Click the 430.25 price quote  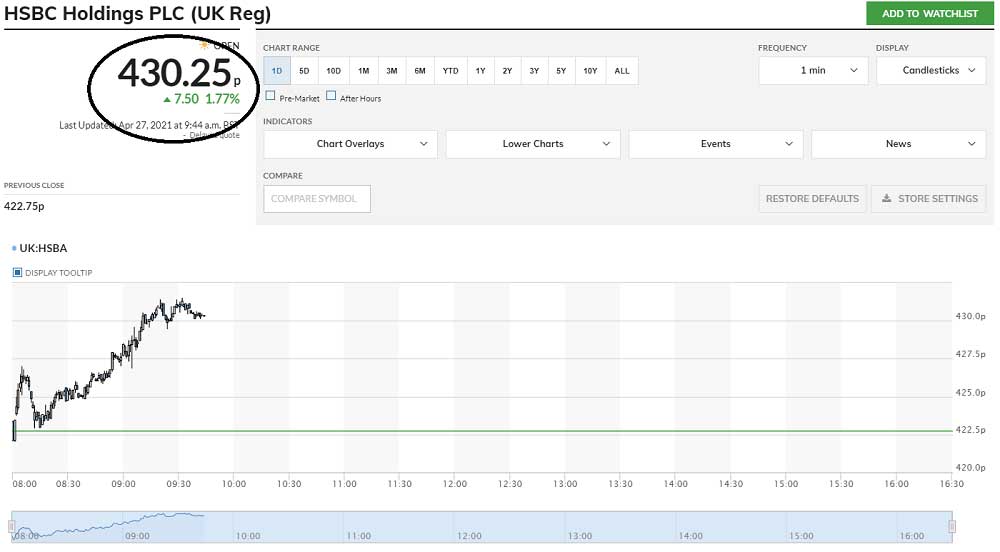[x=174, y=72]
